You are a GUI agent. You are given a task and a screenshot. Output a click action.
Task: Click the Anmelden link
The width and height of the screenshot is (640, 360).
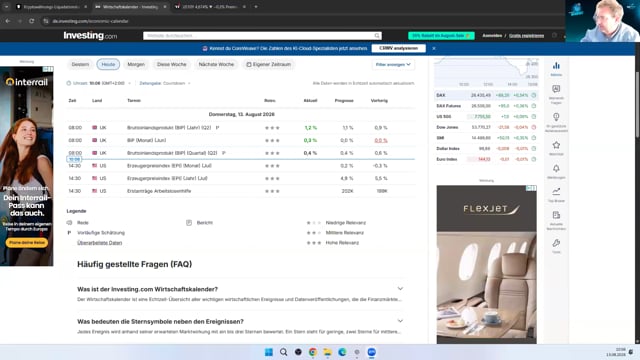point(492,36)
